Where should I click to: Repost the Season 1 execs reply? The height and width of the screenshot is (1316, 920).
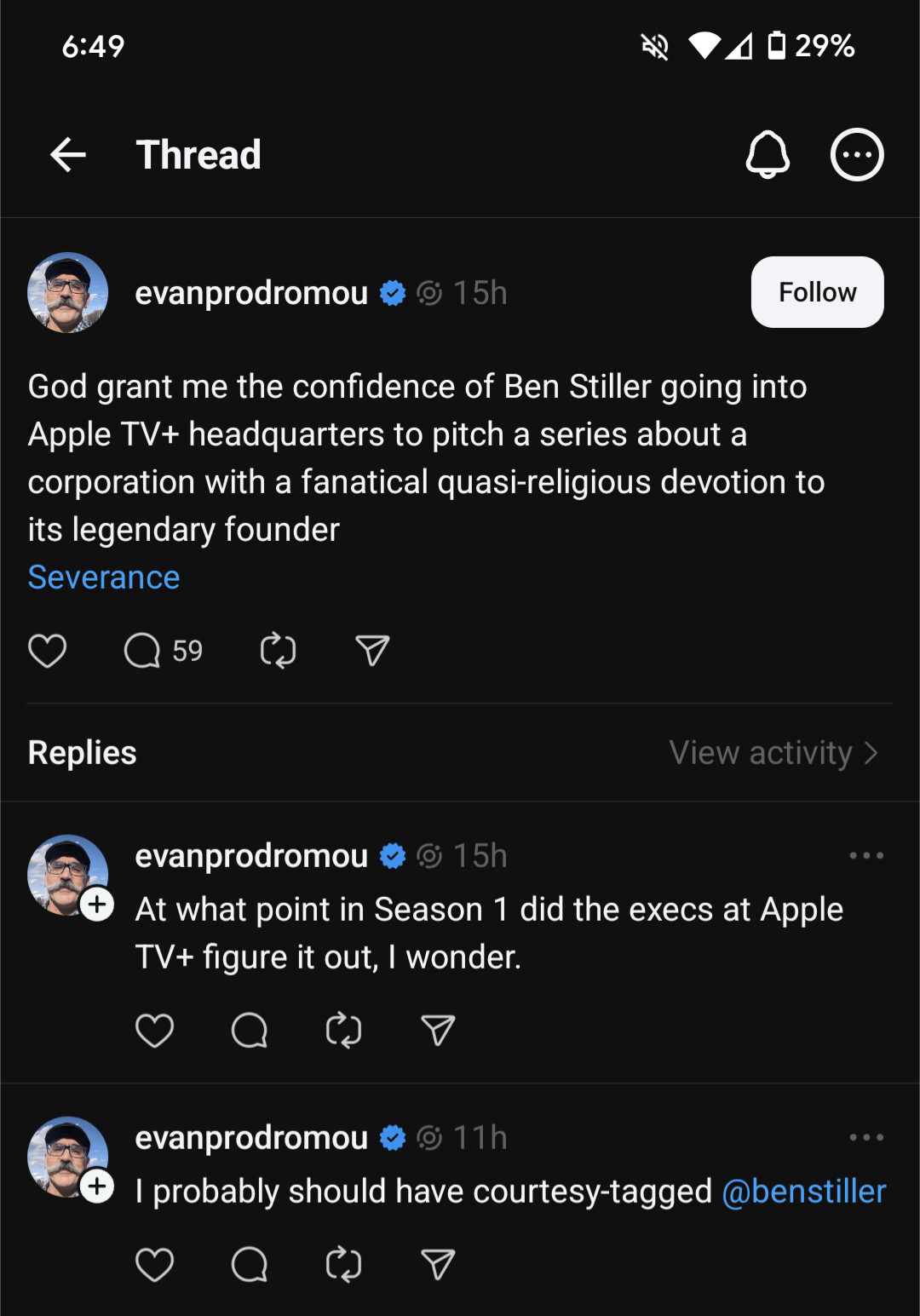point(344,1031)
